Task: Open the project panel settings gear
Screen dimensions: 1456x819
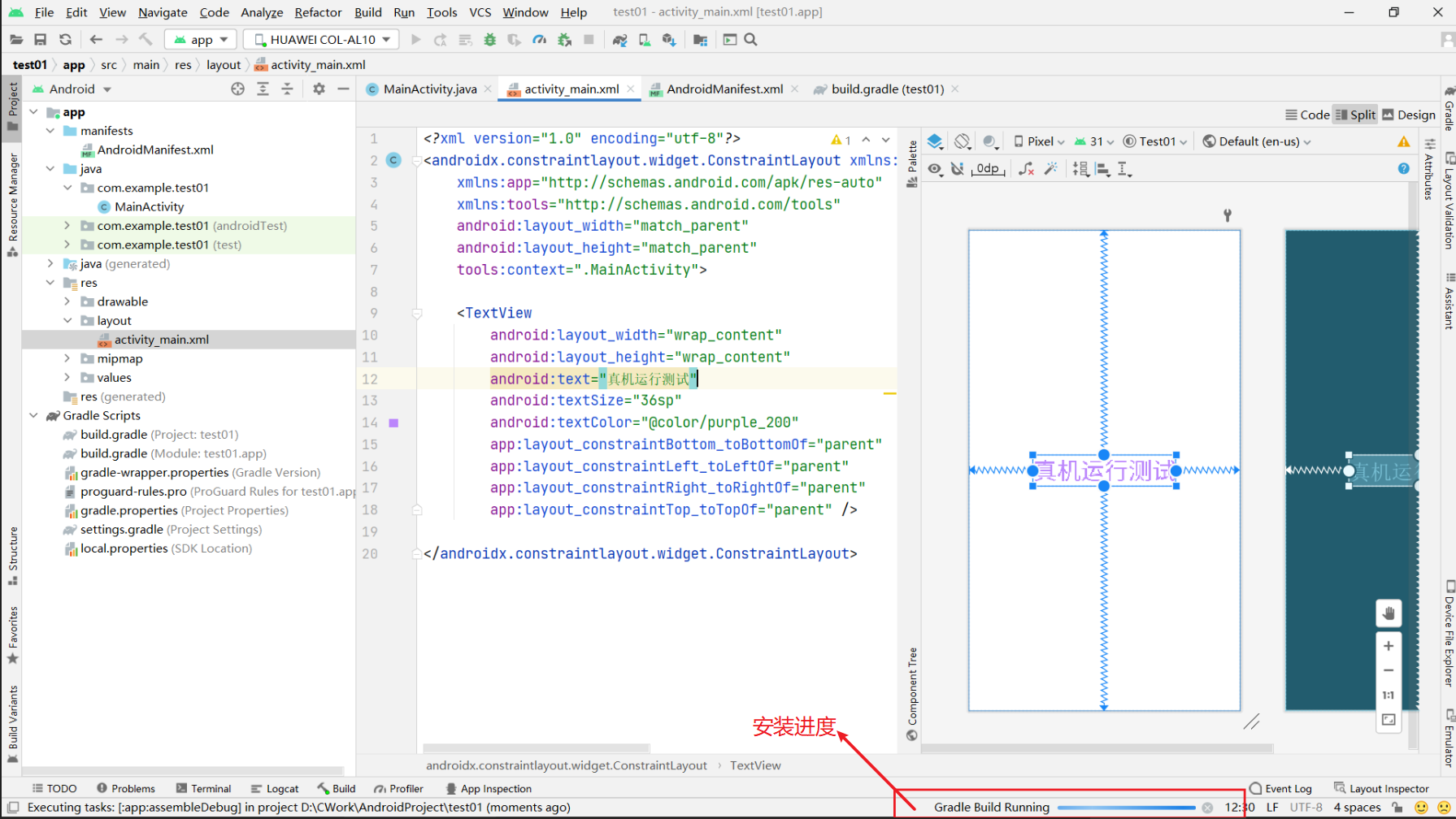Action: tap(319, 89)
